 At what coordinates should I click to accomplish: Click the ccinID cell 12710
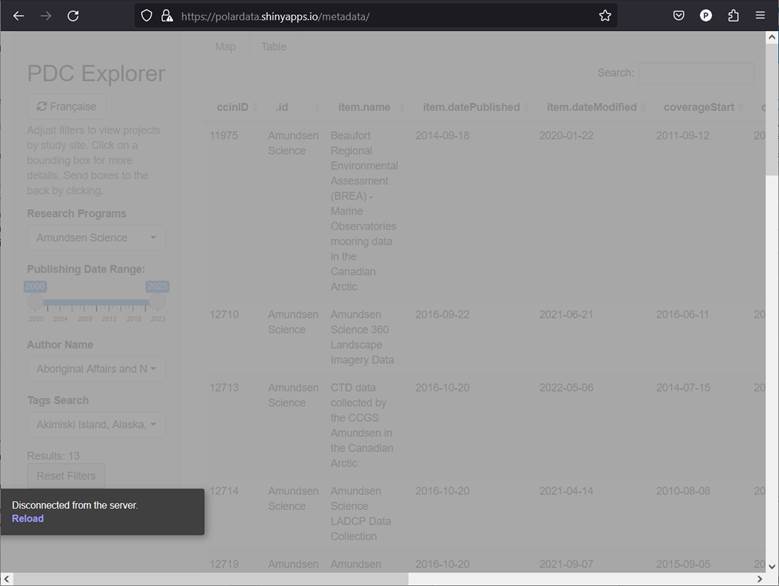(x=224, y=315)
